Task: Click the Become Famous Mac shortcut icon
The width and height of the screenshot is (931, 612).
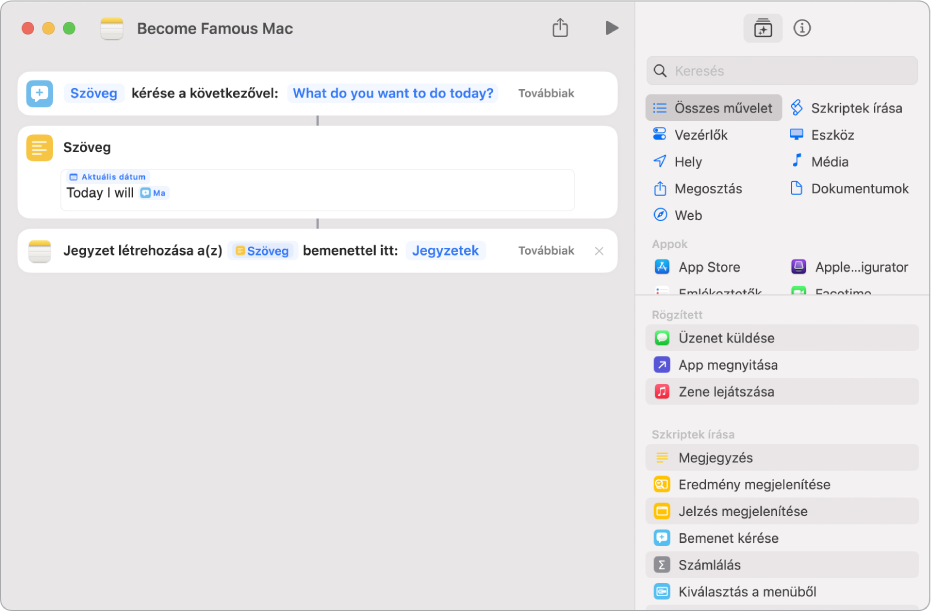Action: click(x=112, y=28)
